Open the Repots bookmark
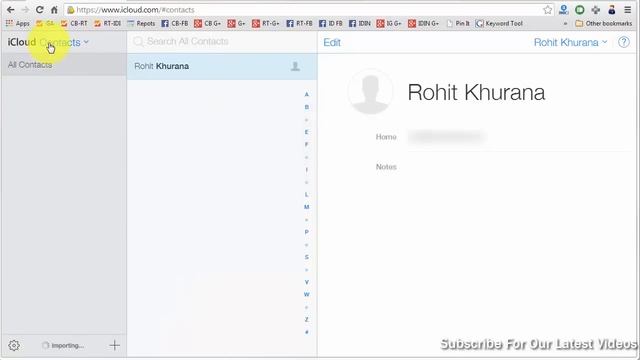640x360 pixels. coord(141,24)
